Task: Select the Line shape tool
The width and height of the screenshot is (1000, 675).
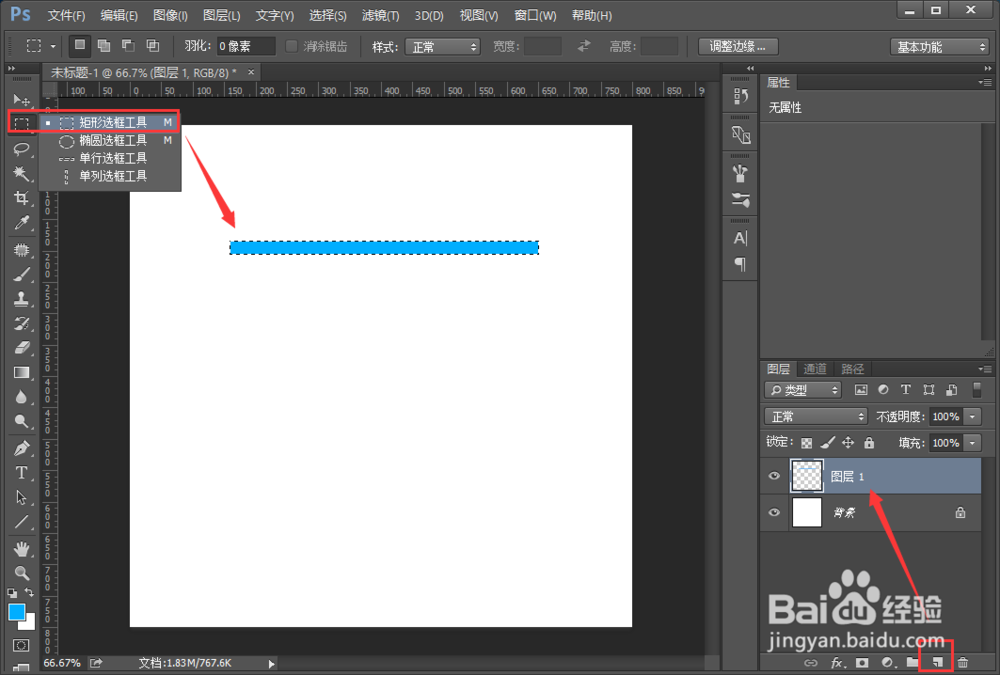Action: point(21,523)
